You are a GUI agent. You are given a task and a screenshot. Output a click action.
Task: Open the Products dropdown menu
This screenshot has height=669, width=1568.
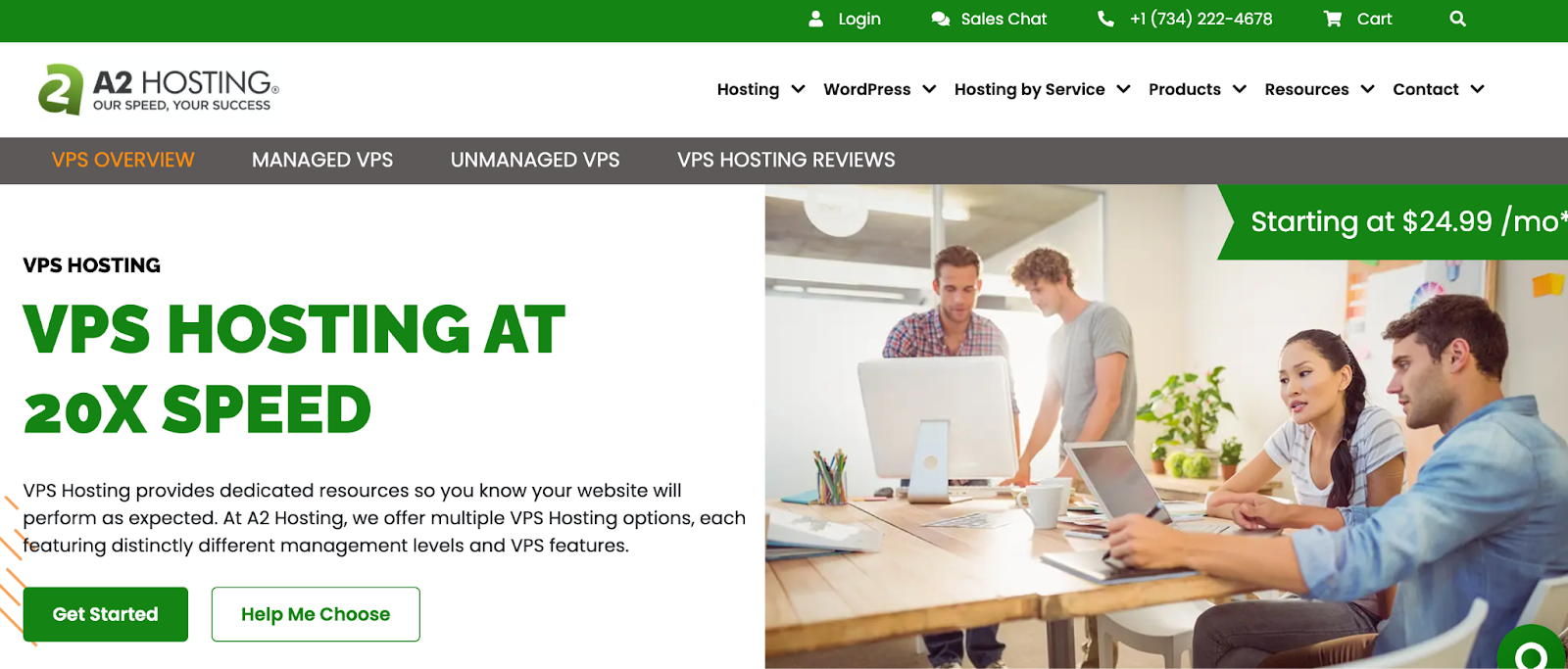1198,89
